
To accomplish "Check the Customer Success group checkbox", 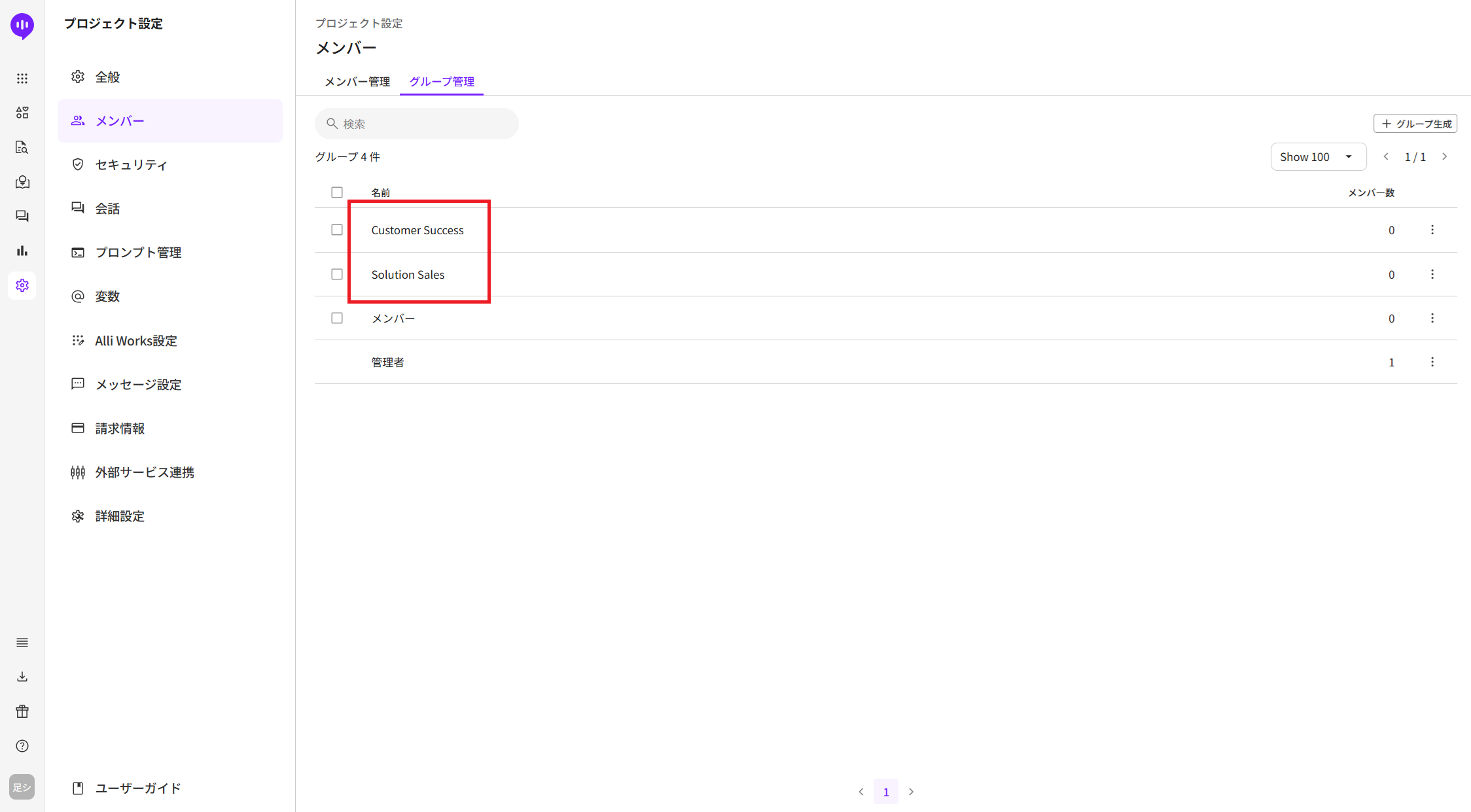I will (x=337, y=230).
